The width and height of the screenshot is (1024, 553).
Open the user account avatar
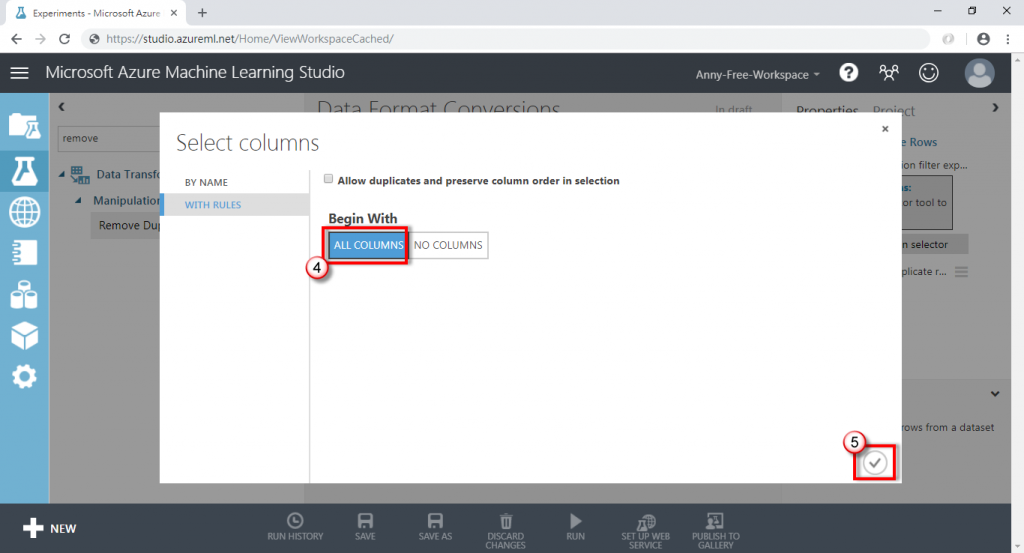[980, 72]
